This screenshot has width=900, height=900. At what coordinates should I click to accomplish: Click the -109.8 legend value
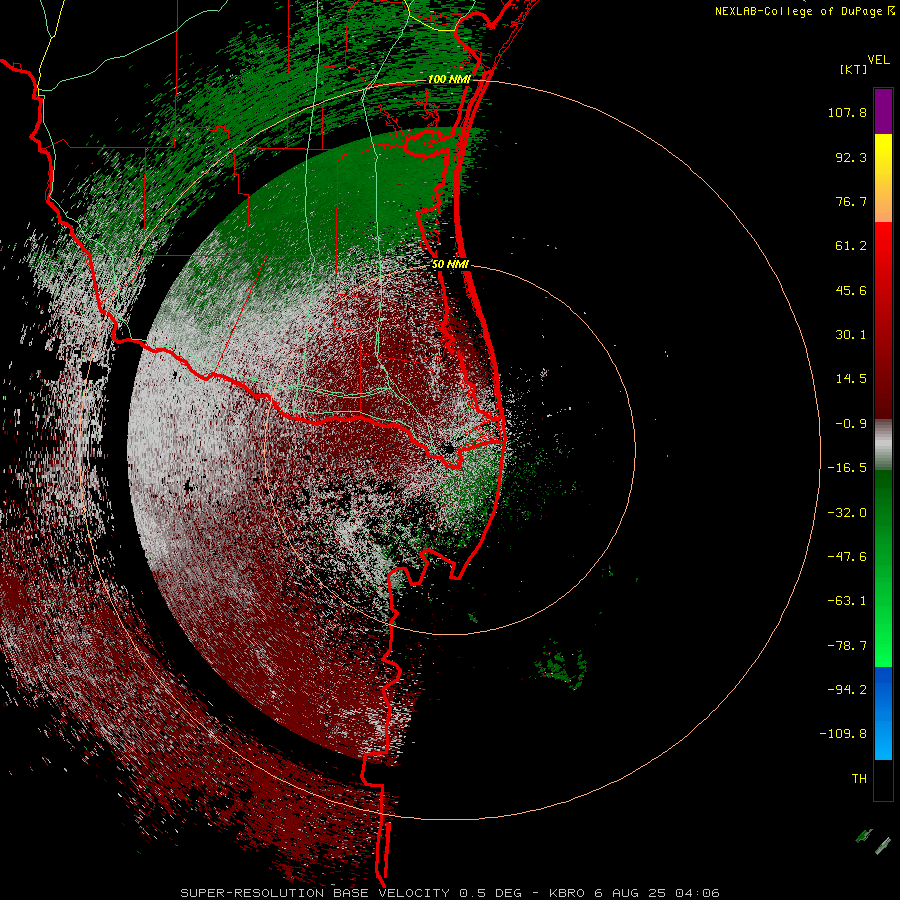[843, 734]
